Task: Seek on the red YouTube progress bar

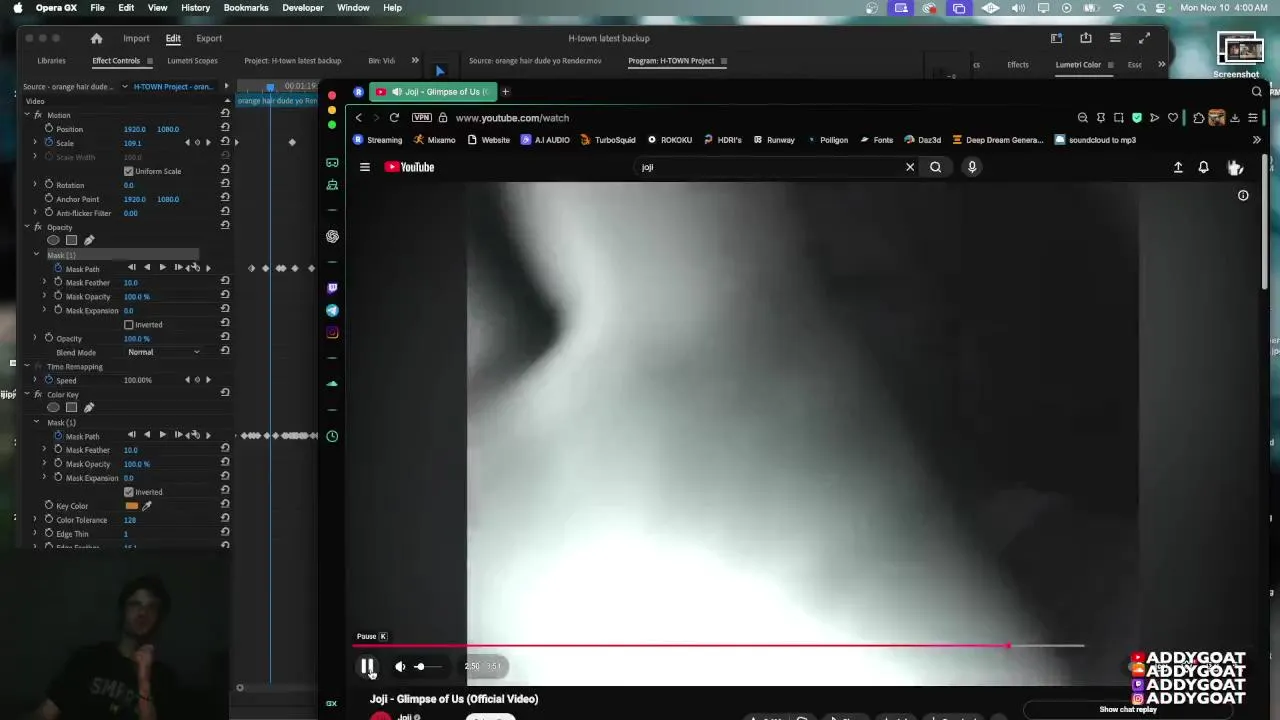Action: point(720,646)
